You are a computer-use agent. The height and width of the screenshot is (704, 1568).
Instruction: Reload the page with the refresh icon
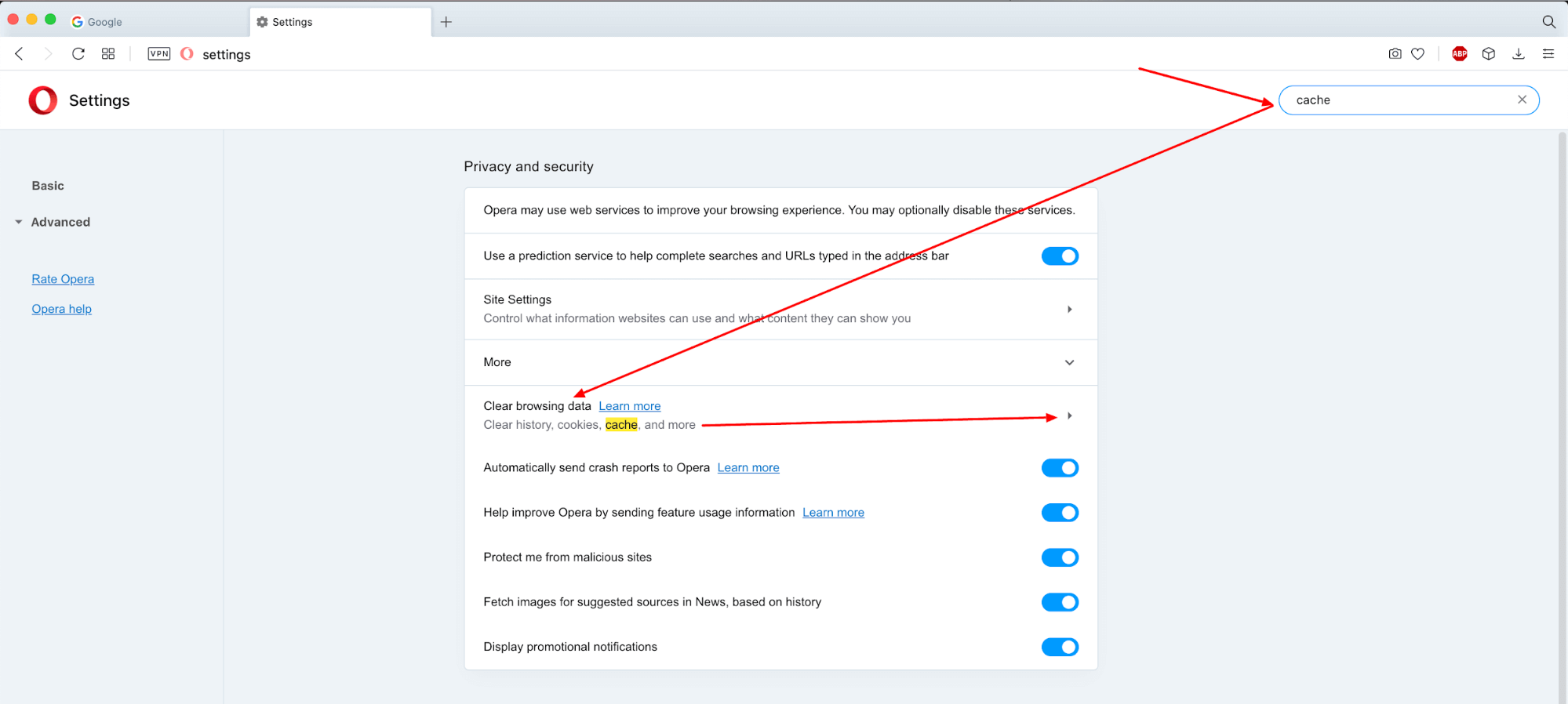tap(78, 54)
